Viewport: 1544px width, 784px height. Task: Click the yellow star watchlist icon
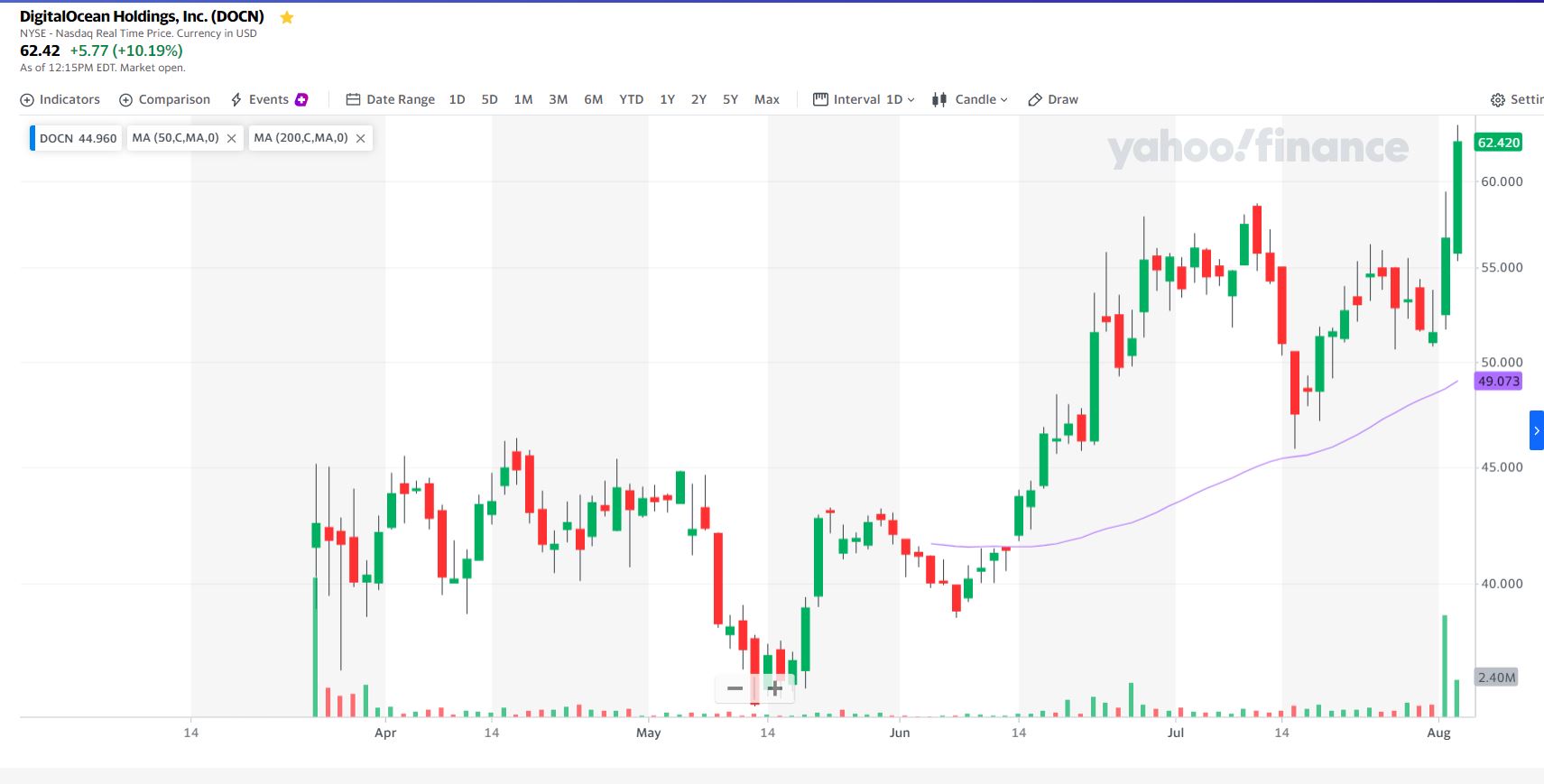(x=287, y=17)
